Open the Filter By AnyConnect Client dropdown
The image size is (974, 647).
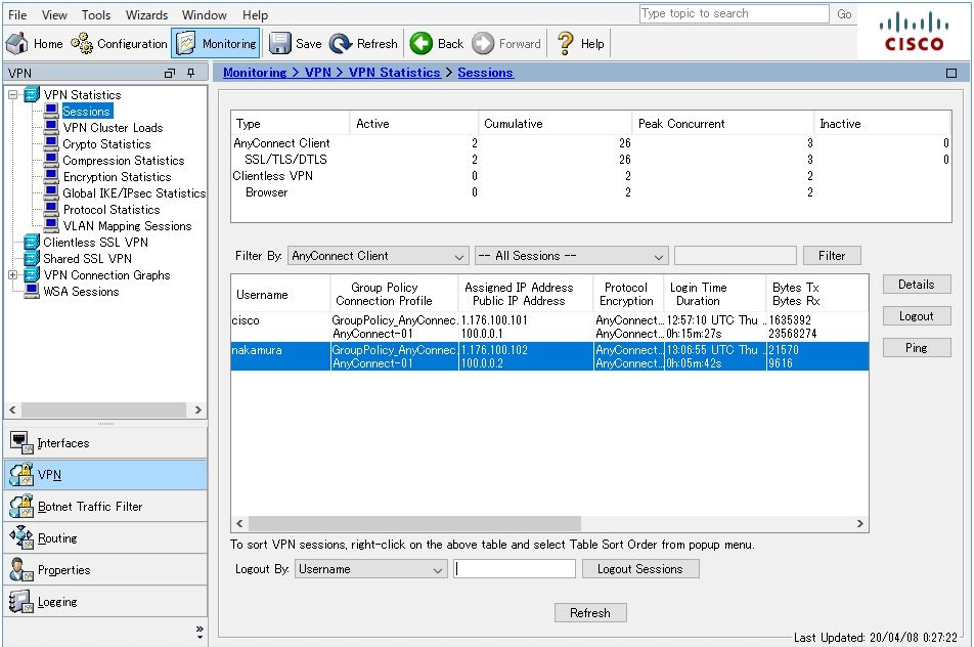coord(378,256)
